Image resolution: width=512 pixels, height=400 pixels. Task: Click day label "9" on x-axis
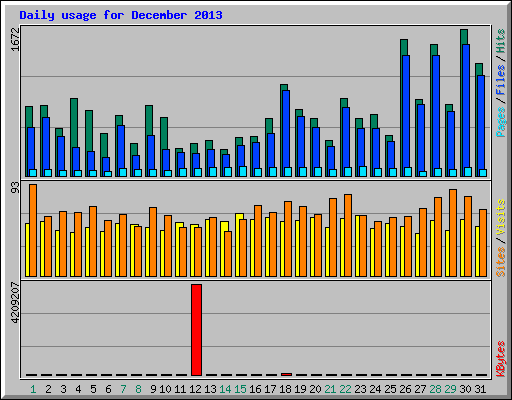(x=153, y=389)
